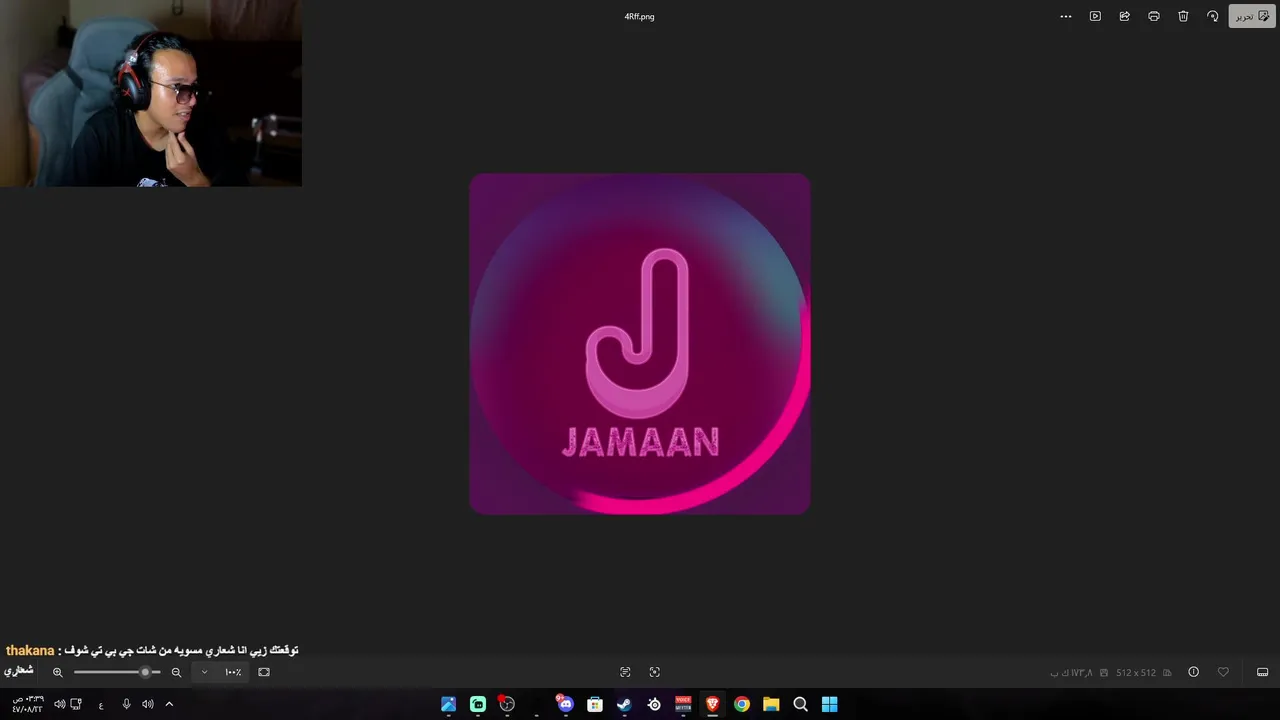
Task: Open Voicemeeter from the taskbar
Action: point(683,704)
